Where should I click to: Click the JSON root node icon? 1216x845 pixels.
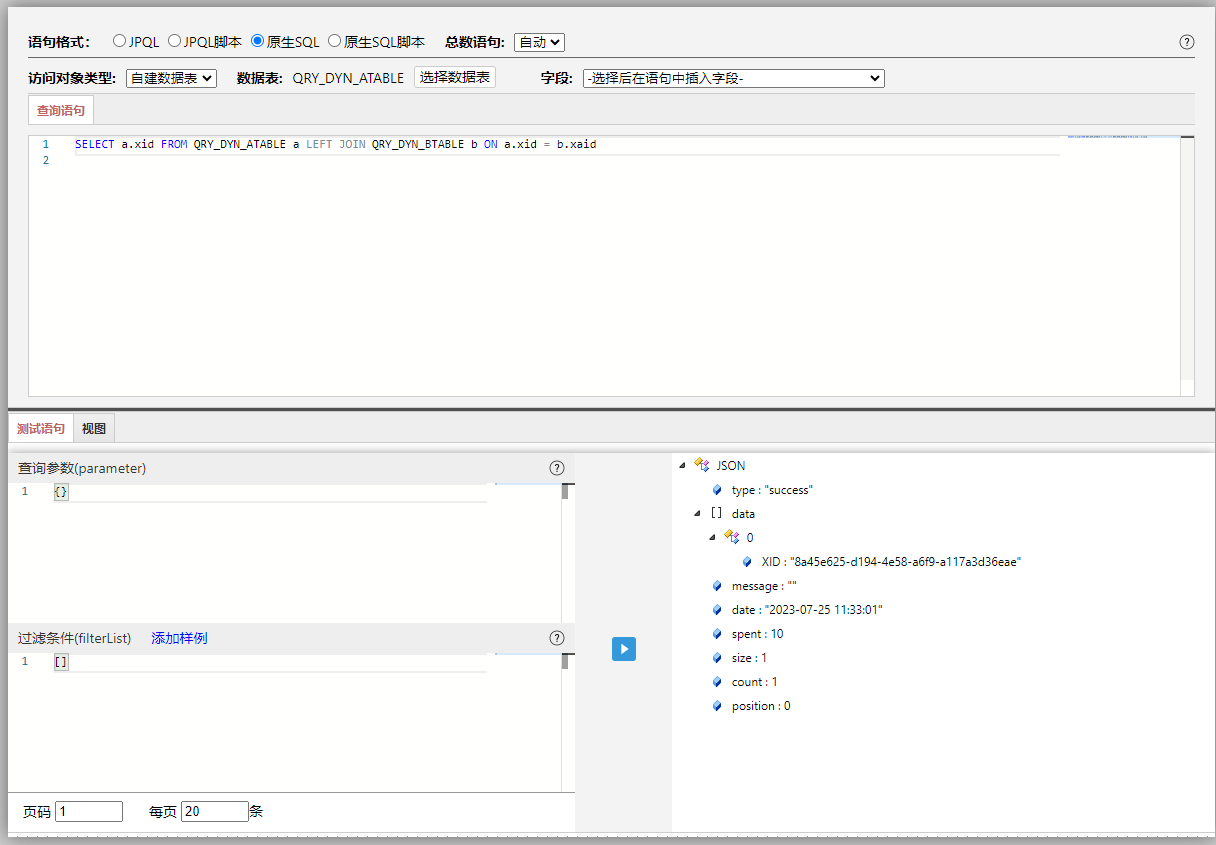701,465
